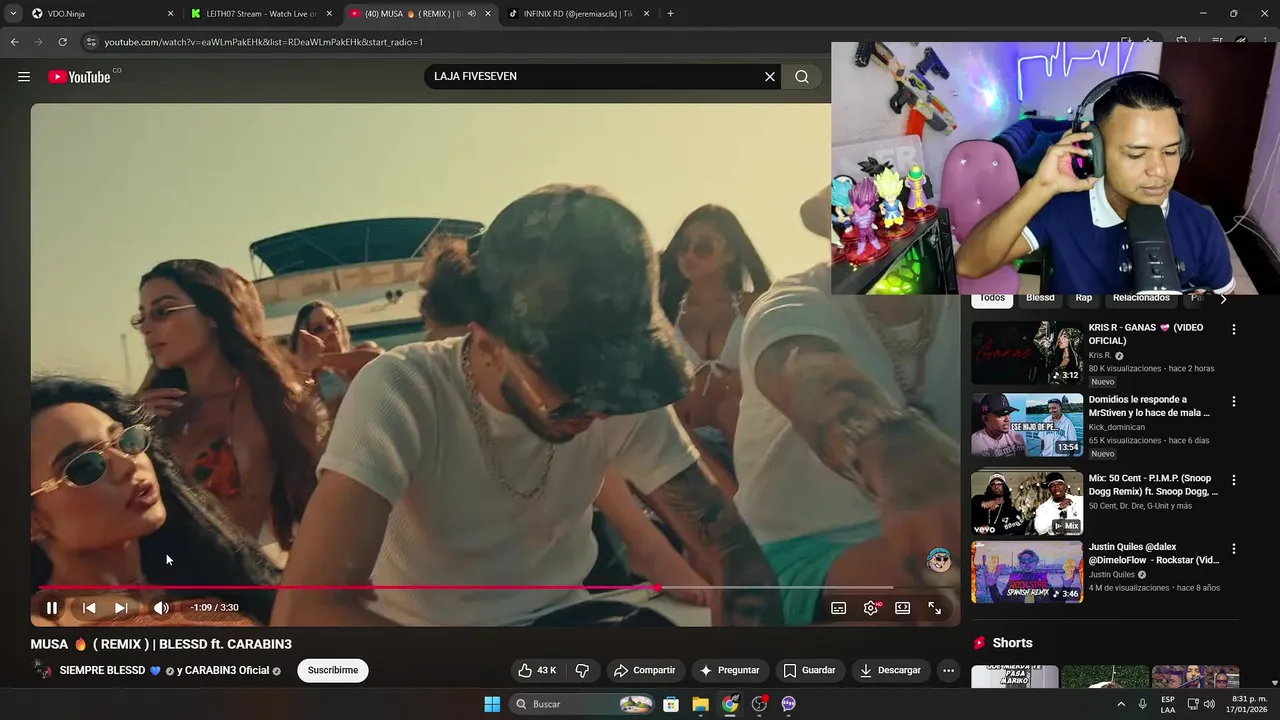Image resolution: width=1280 pixels, height=720 pixels.
Task: Click the YouTube search magnifier button
Action: coord(802,76)
